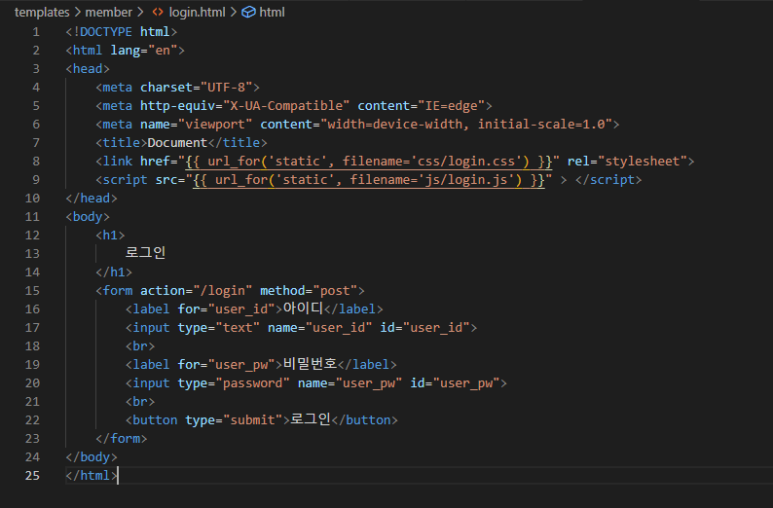The width and height of the screenshot is (773, 508).
Task: Click the closing form tag
Action: pyautogui.click(x=121, y=439)
